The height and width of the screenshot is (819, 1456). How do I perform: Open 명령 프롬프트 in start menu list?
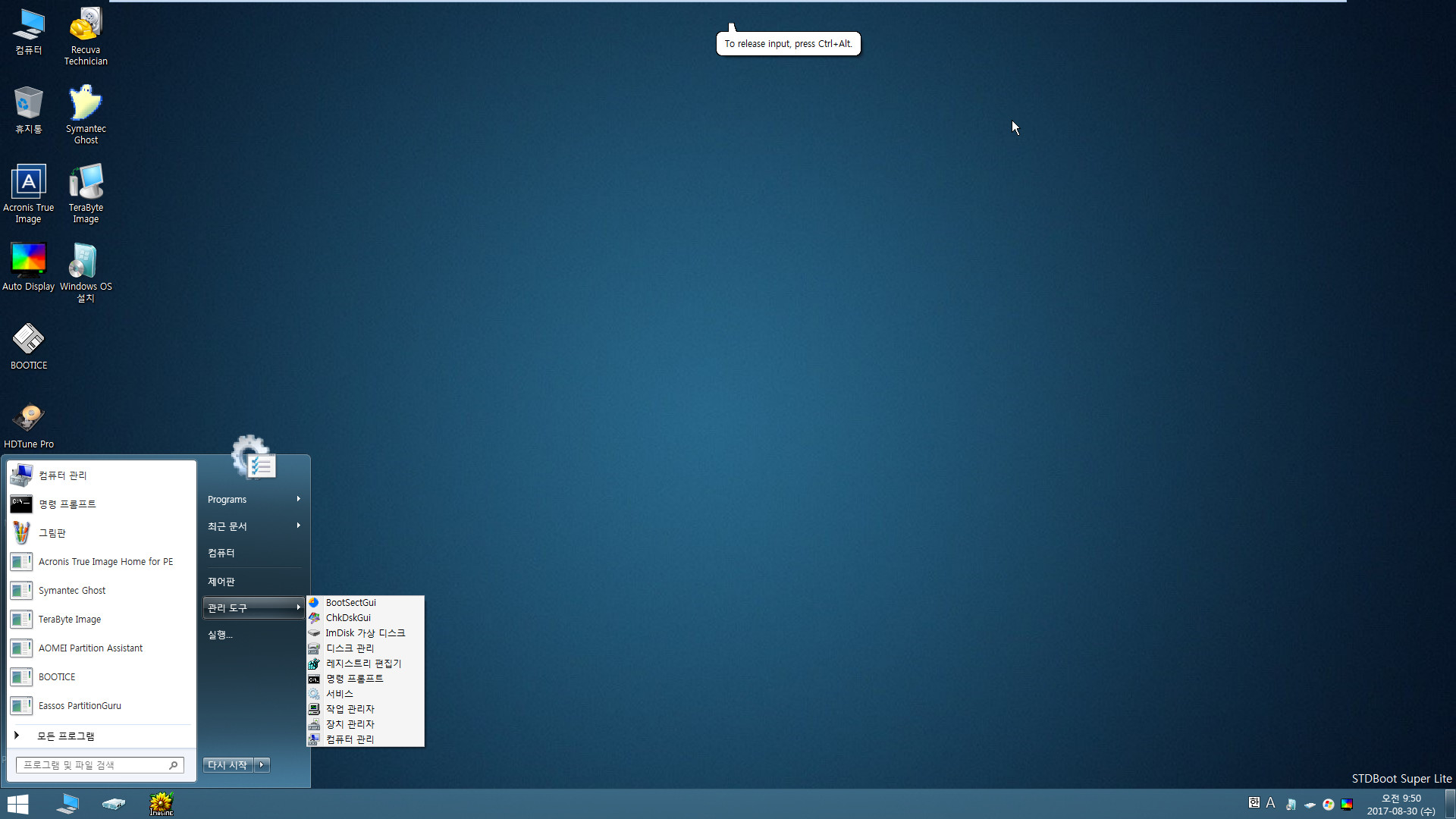101,504
